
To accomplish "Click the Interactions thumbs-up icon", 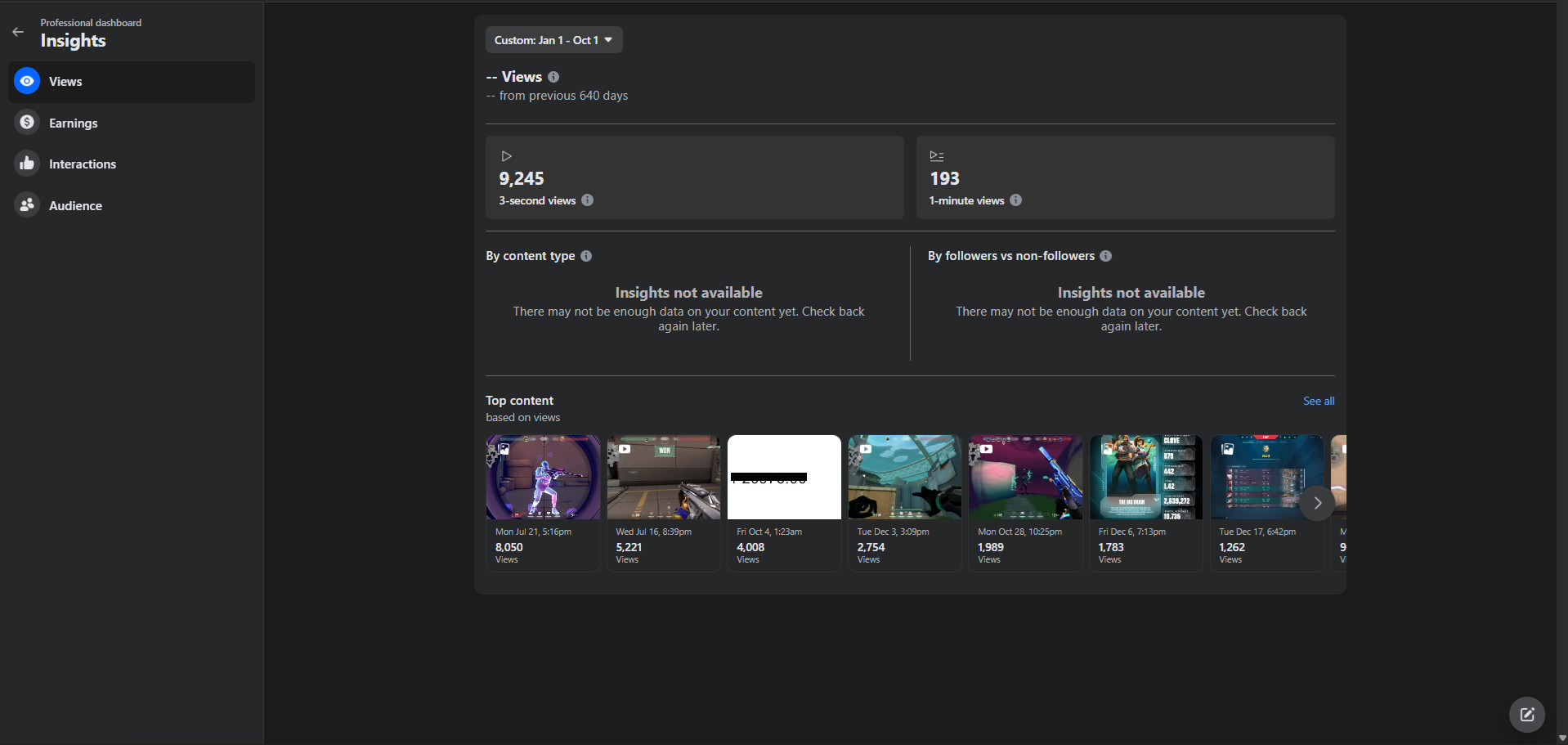I will (x=27, y=164).
